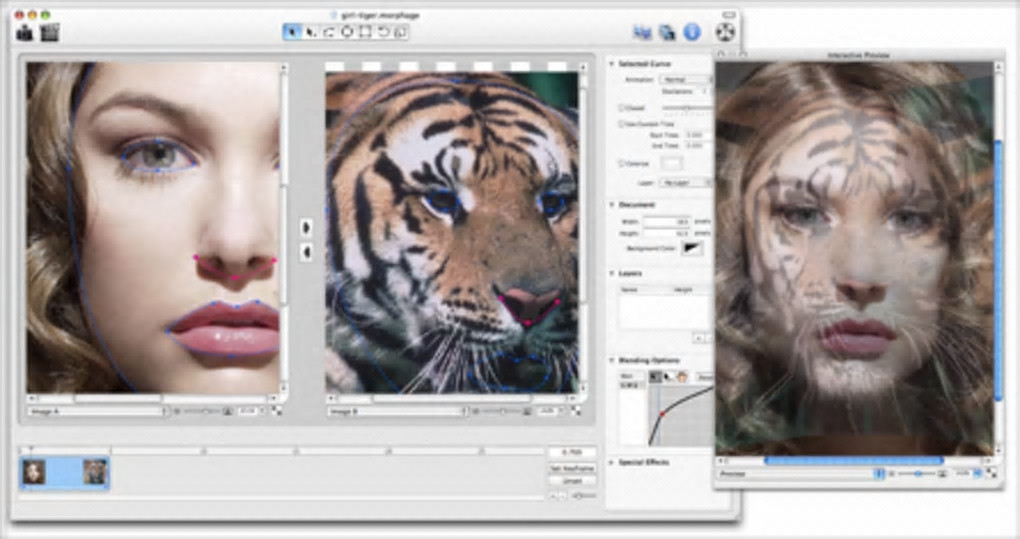The height and width of the screenshot is (539, 1020).
Task: Select the girl thumbnail in timeline
Action: (x=34, y=472)
